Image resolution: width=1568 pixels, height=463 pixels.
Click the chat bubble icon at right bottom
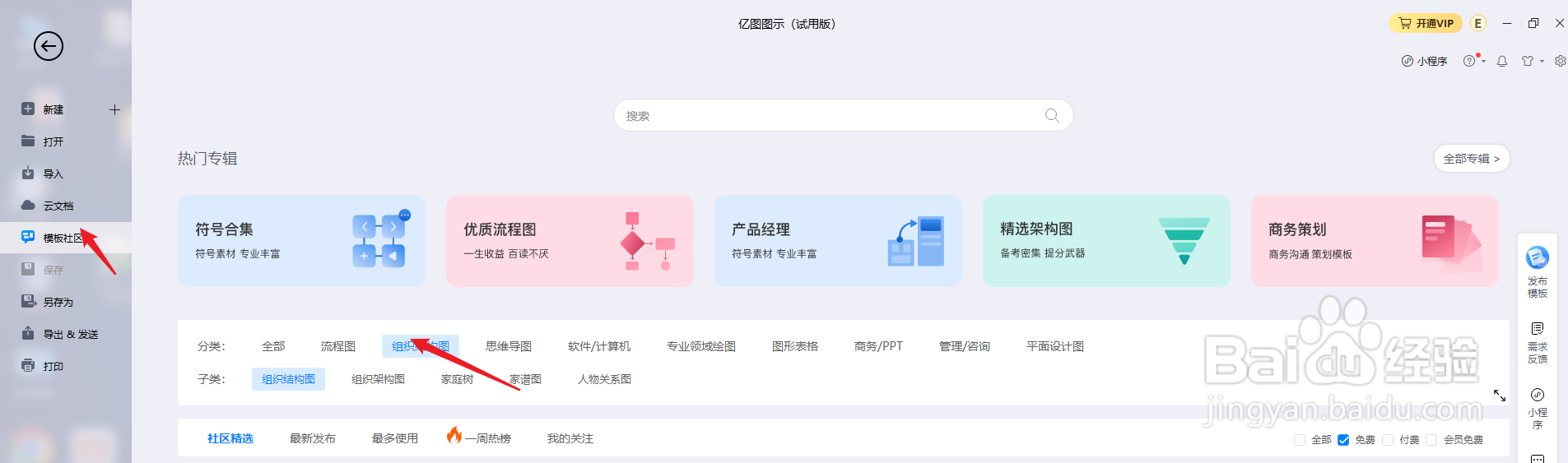click(1538, 458)
